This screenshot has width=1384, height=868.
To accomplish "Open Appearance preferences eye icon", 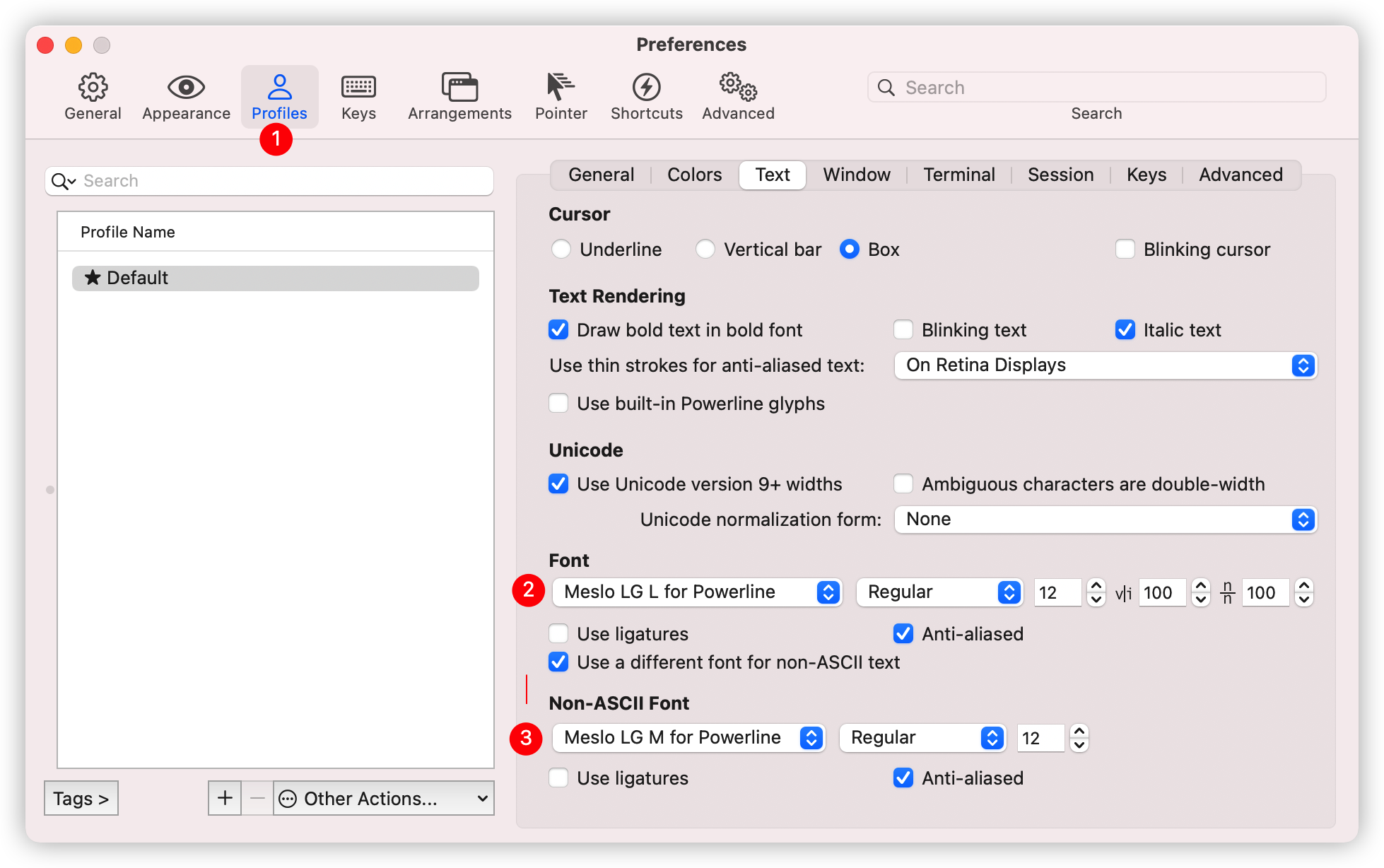I will tap(186, 88).
